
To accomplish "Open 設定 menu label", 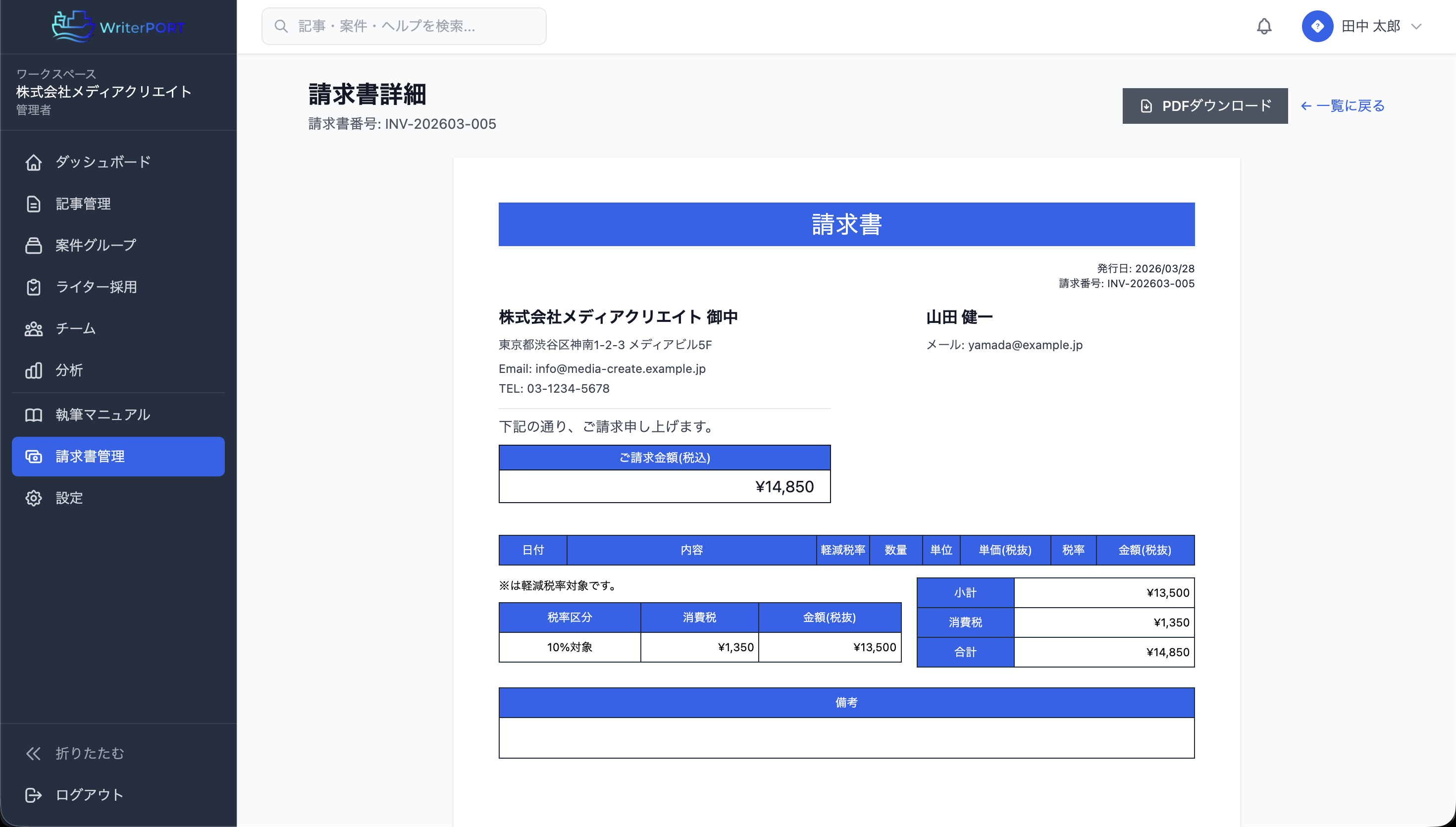I will point(69,498).
